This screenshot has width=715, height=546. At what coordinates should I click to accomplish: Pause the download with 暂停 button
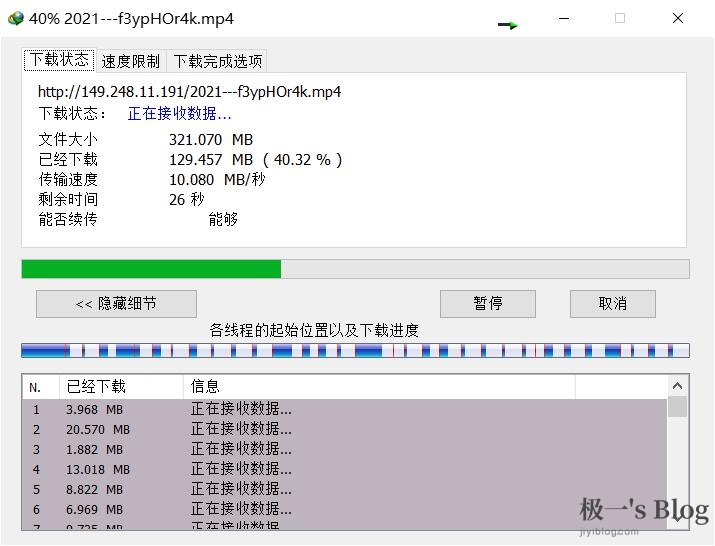tap(487, 304)
